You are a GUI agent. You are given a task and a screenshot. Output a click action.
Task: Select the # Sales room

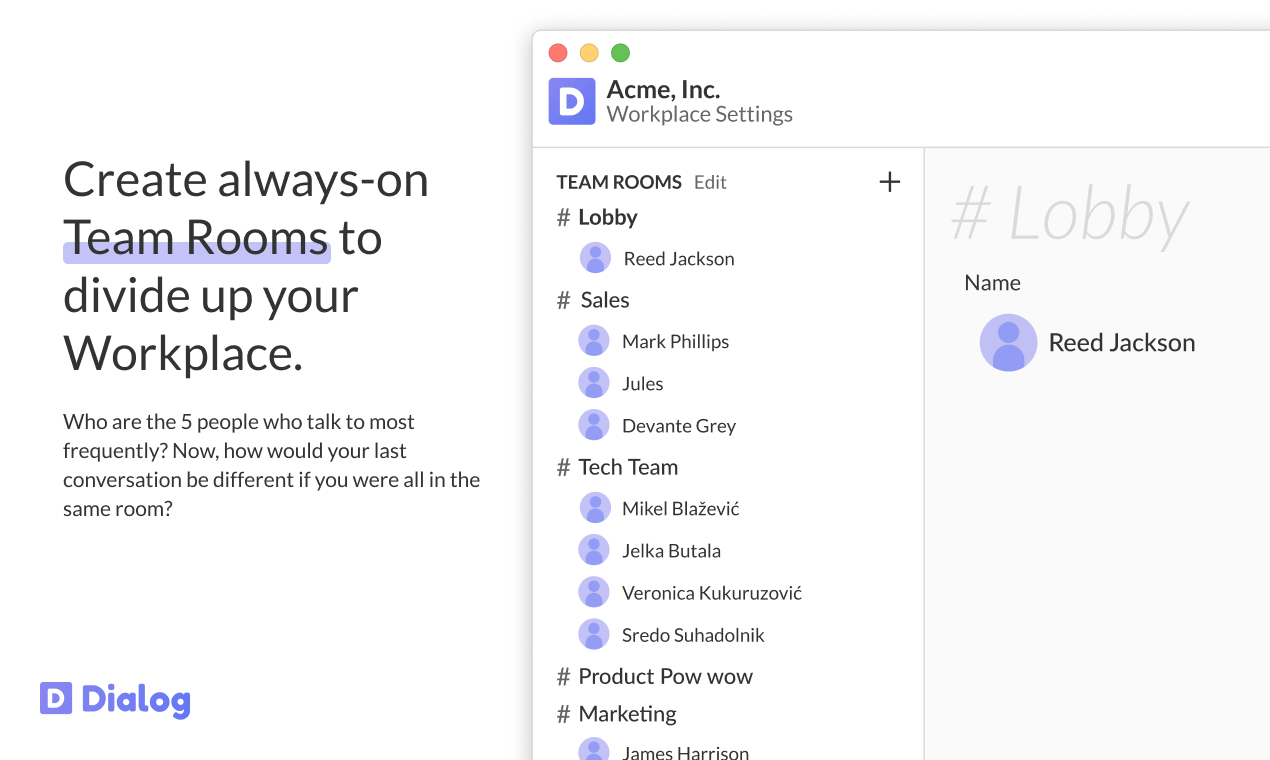[594, 300]
